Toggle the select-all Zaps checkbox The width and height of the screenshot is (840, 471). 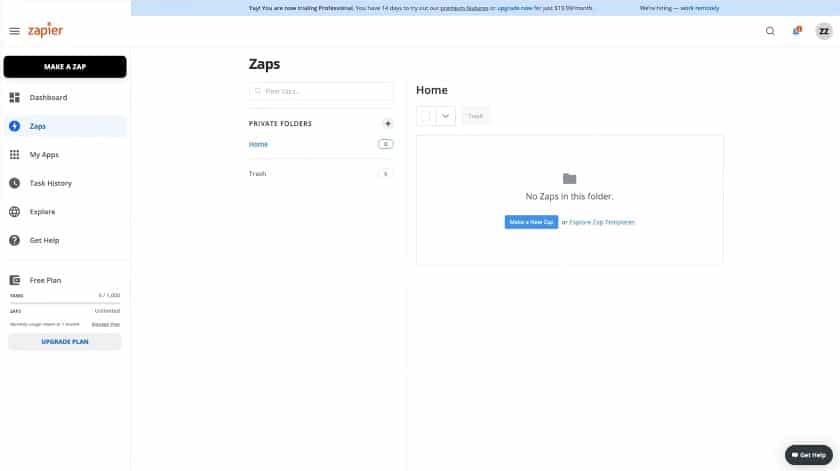(426, 116)
